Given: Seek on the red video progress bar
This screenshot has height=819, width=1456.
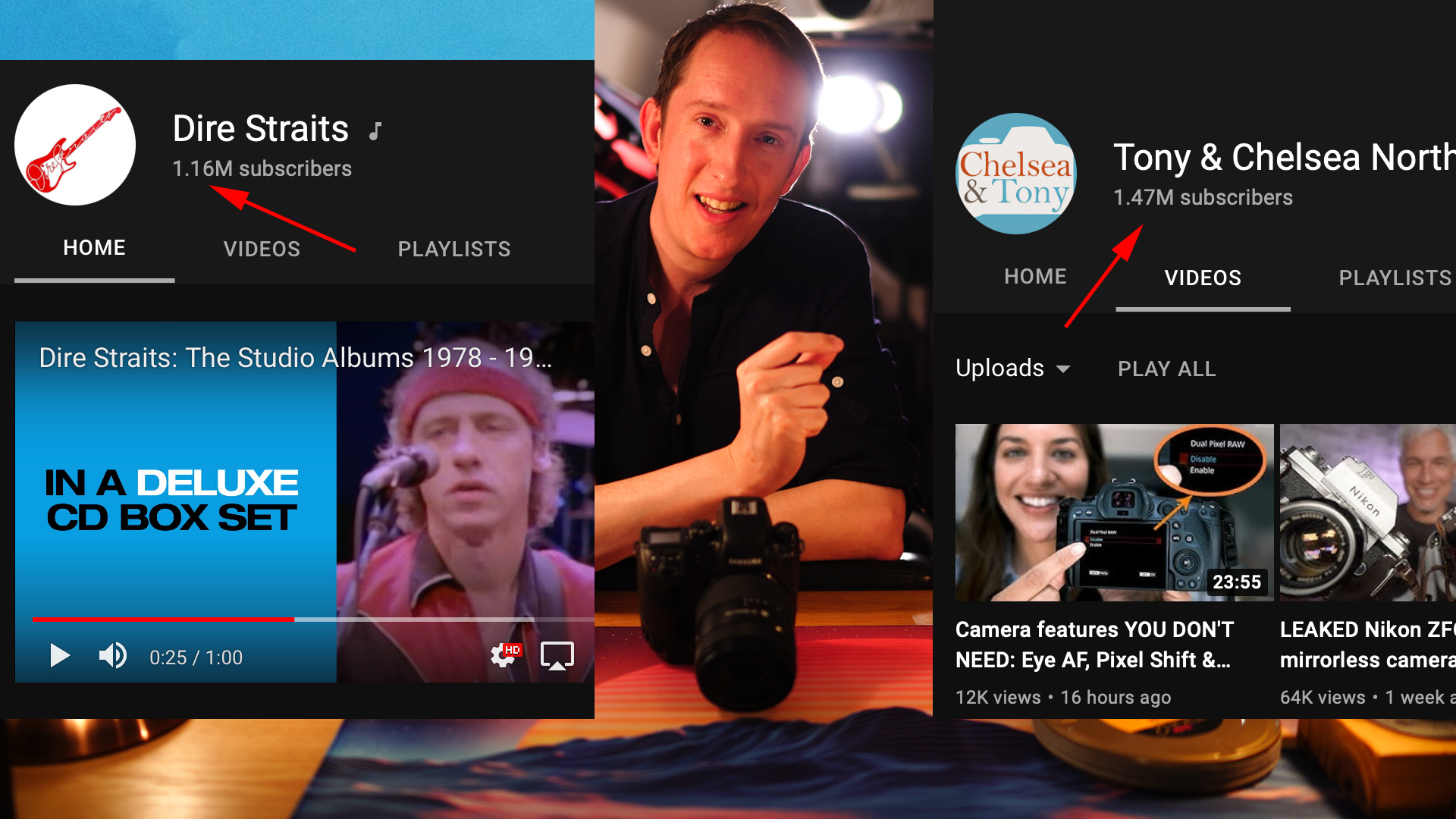Looking at the screenshot, I should 313,620.
